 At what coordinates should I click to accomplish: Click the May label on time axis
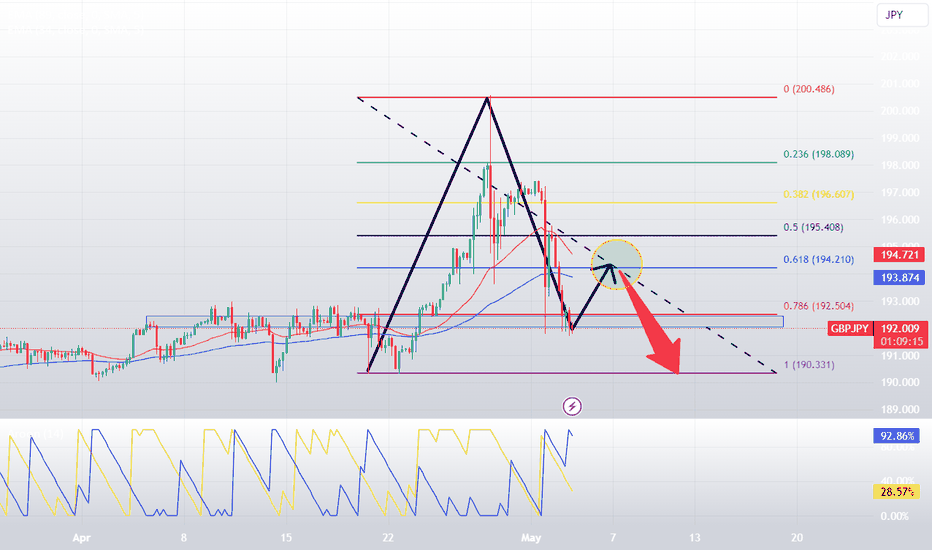point(531,538)
